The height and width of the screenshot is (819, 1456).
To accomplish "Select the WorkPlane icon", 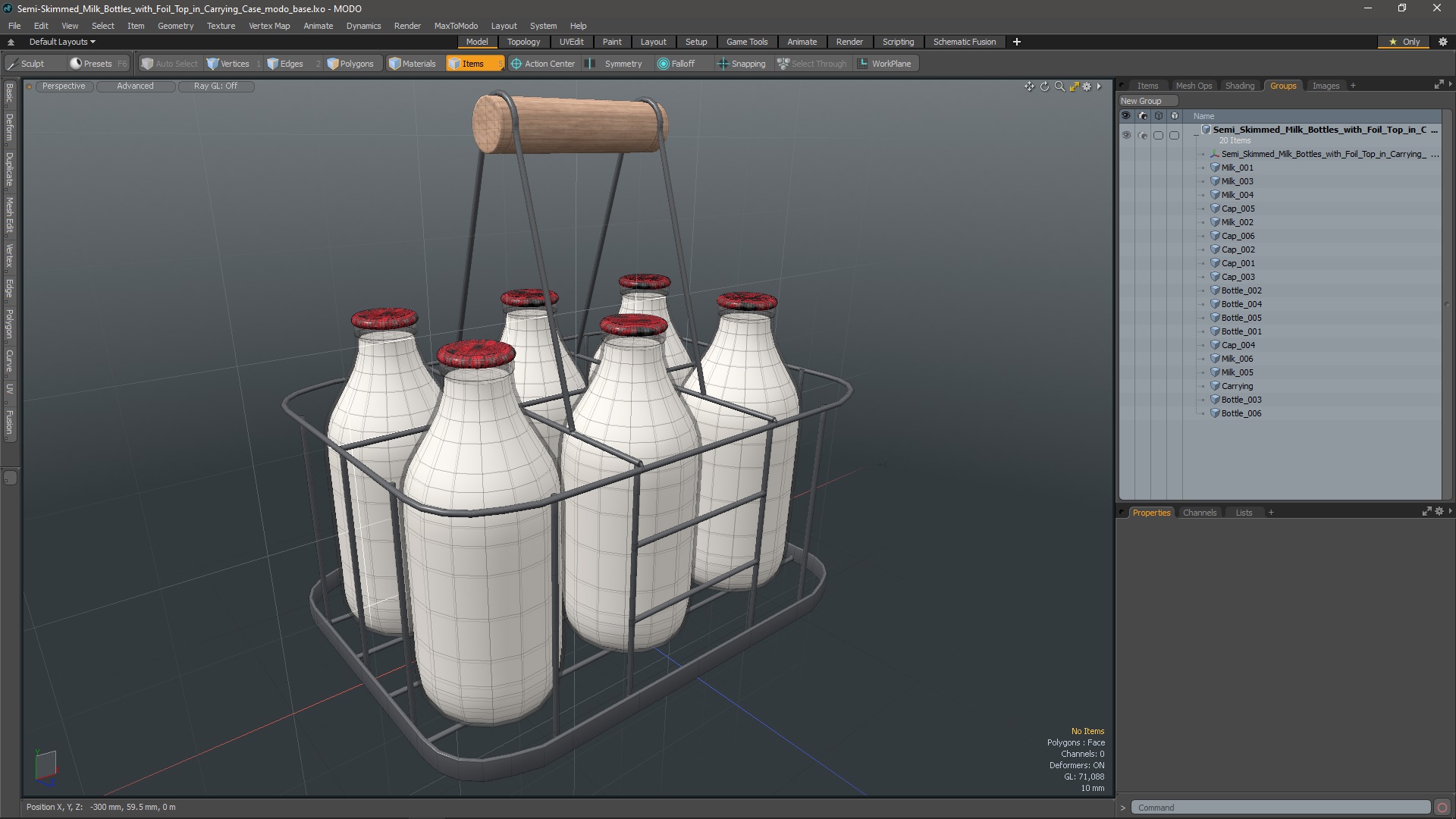I will coord(863,63).
